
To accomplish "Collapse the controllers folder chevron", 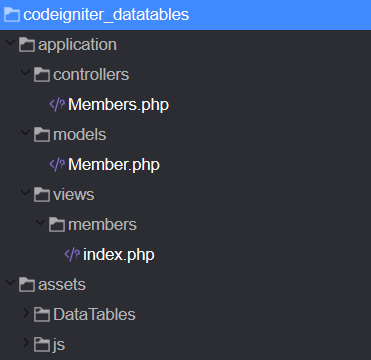I will pyautogui.click(x=26, y=73).
